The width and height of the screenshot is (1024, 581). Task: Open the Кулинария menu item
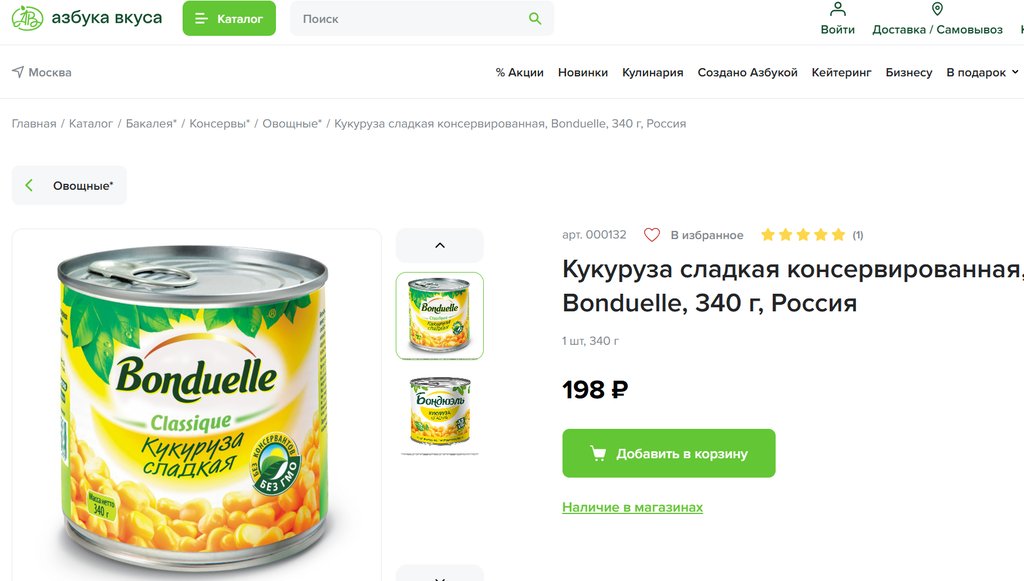coord(652,72)
